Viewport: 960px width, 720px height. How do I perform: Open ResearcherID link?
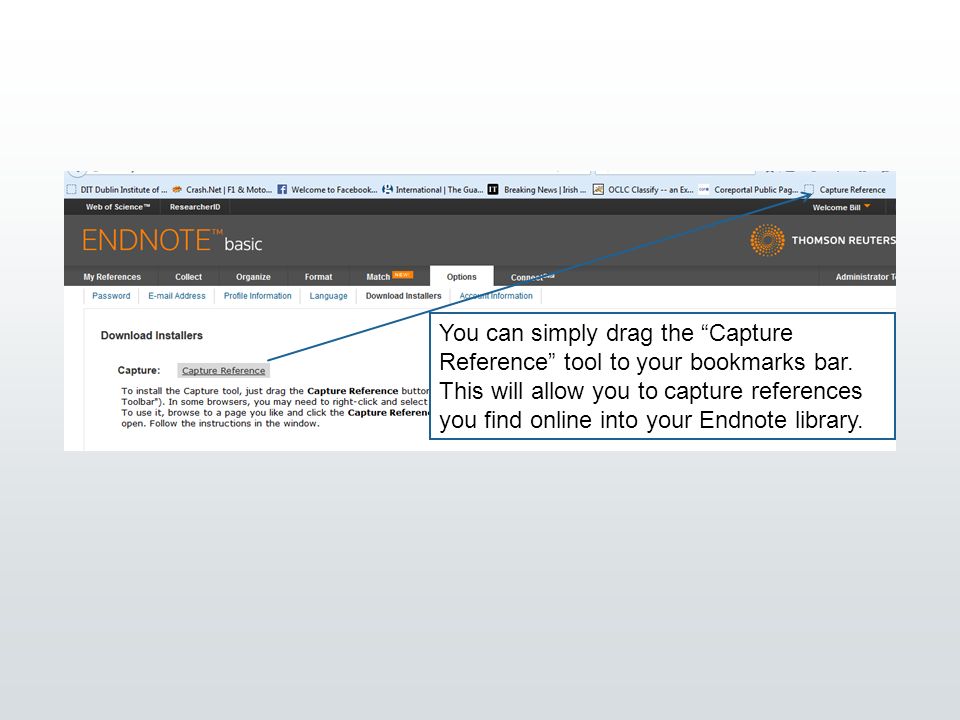tap(195, 207)
